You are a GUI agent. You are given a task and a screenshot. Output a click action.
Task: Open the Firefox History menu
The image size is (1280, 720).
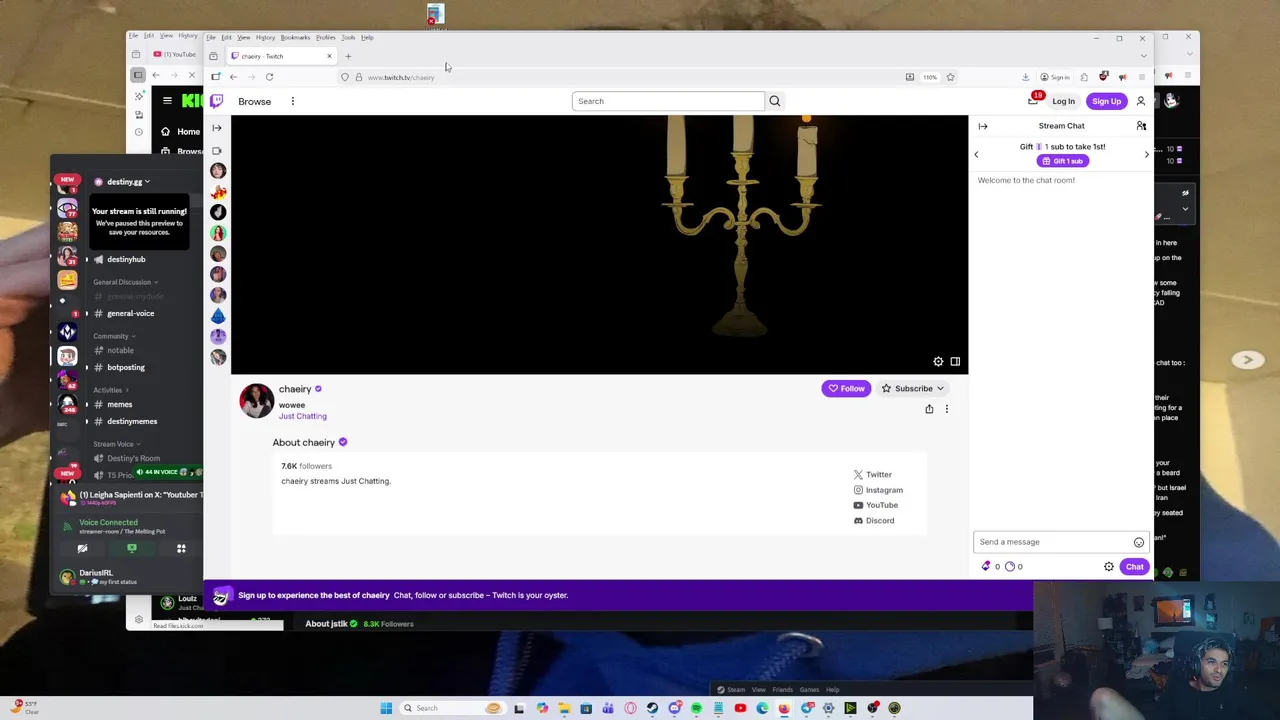265,37
